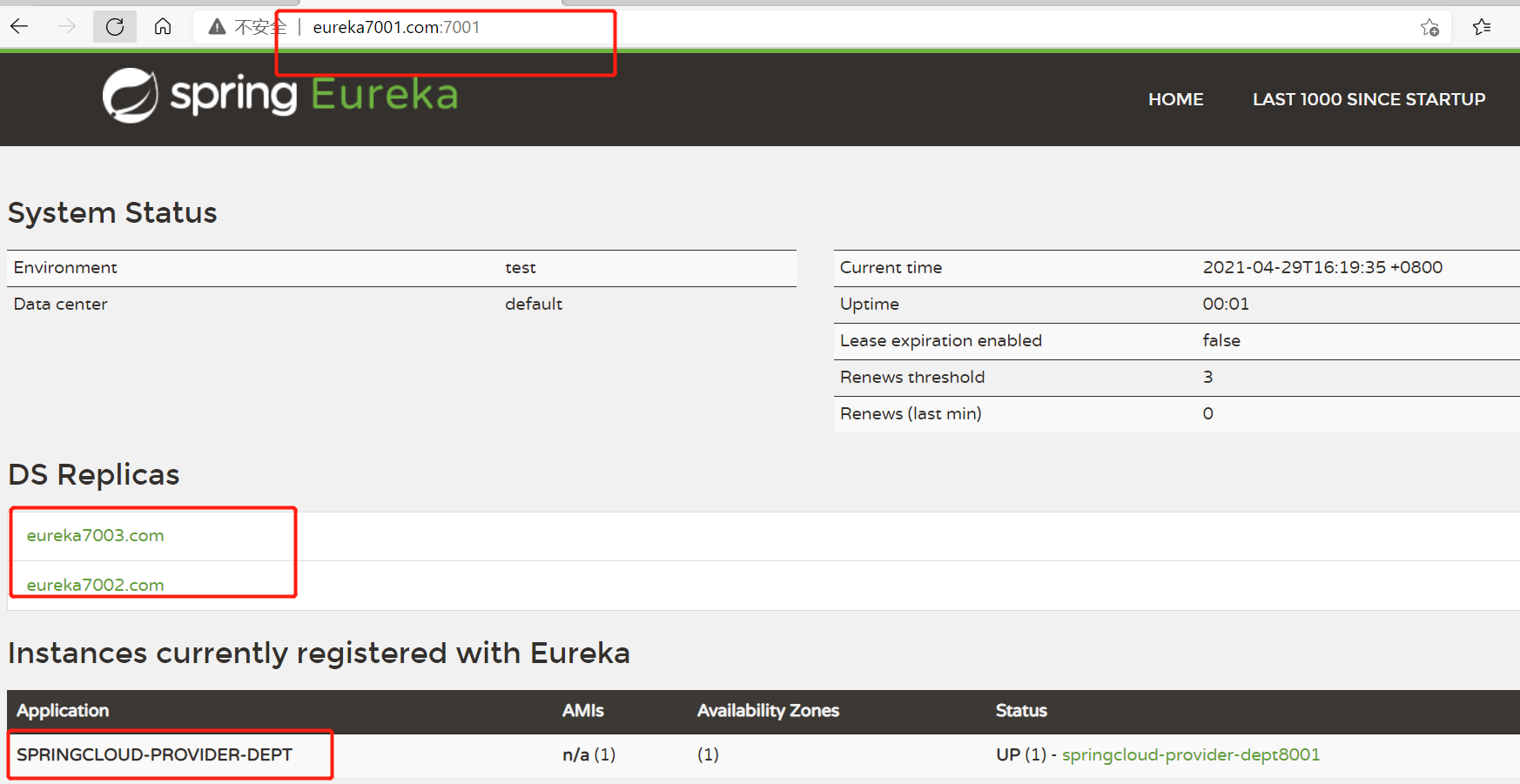
Task: Click the System Status heading
Action: (112, 212)
